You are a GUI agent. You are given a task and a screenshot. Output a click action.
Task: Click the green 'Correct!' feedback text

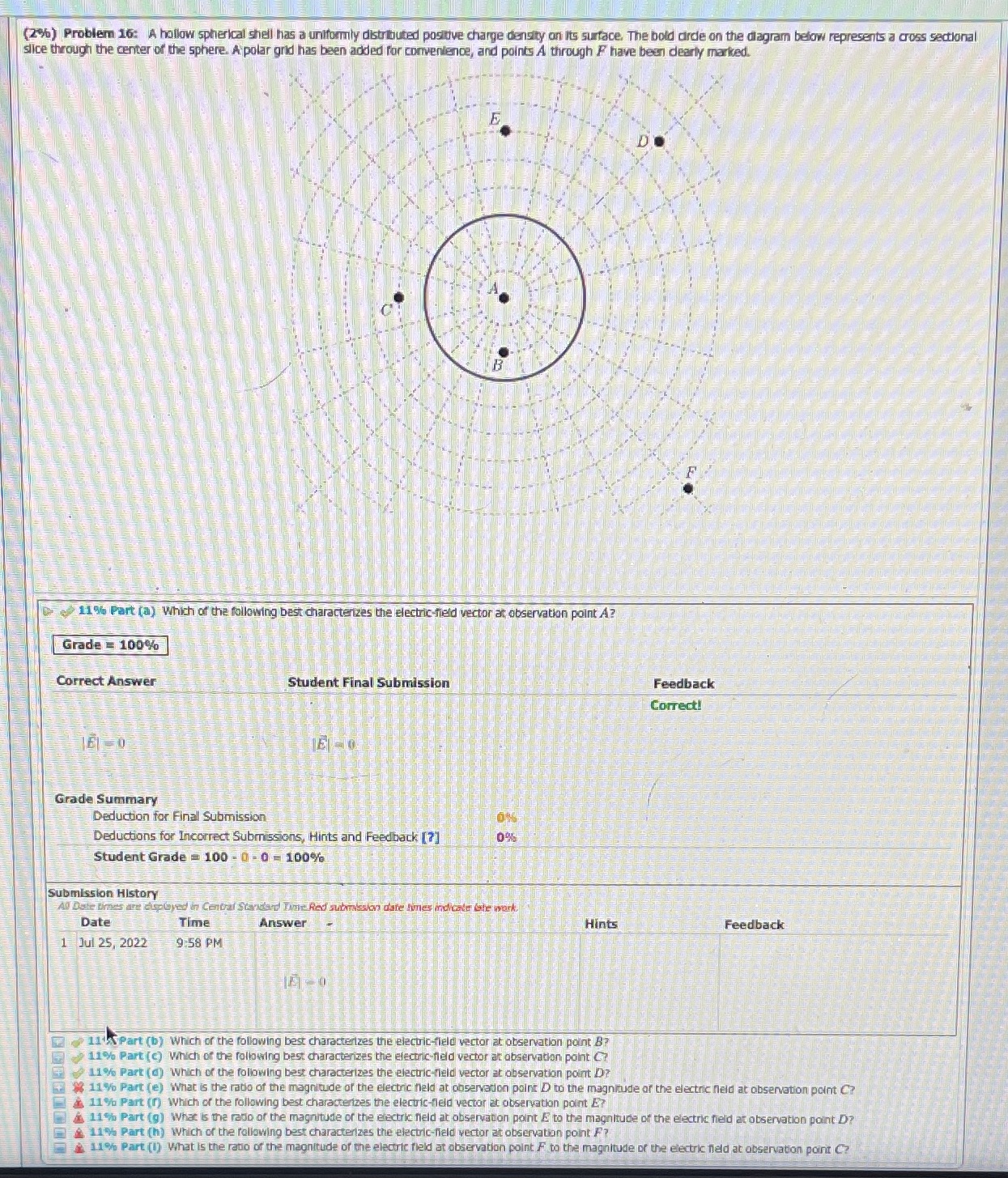click(676, 705)
